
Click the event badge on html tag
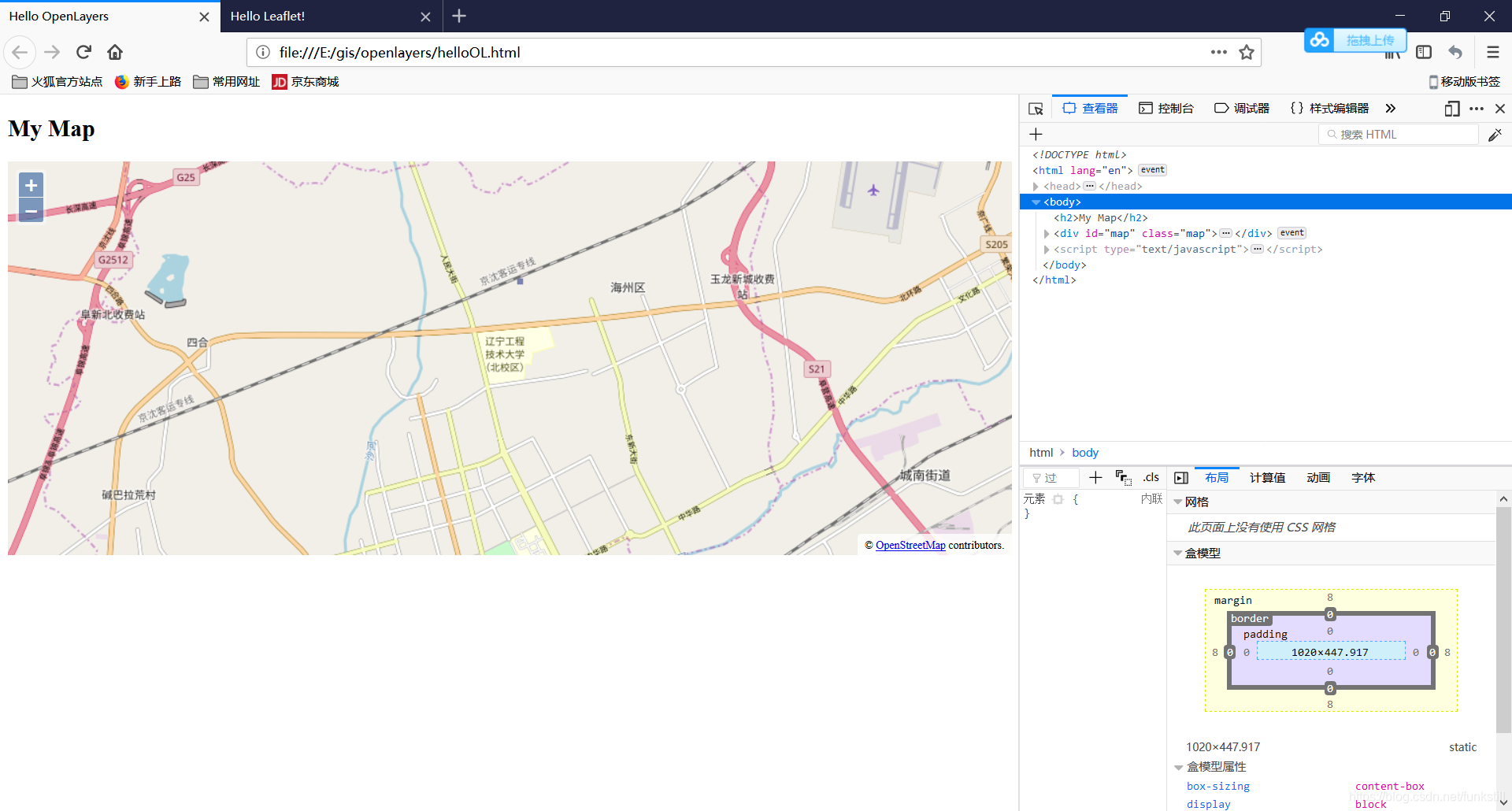[x=1152, y=170]
